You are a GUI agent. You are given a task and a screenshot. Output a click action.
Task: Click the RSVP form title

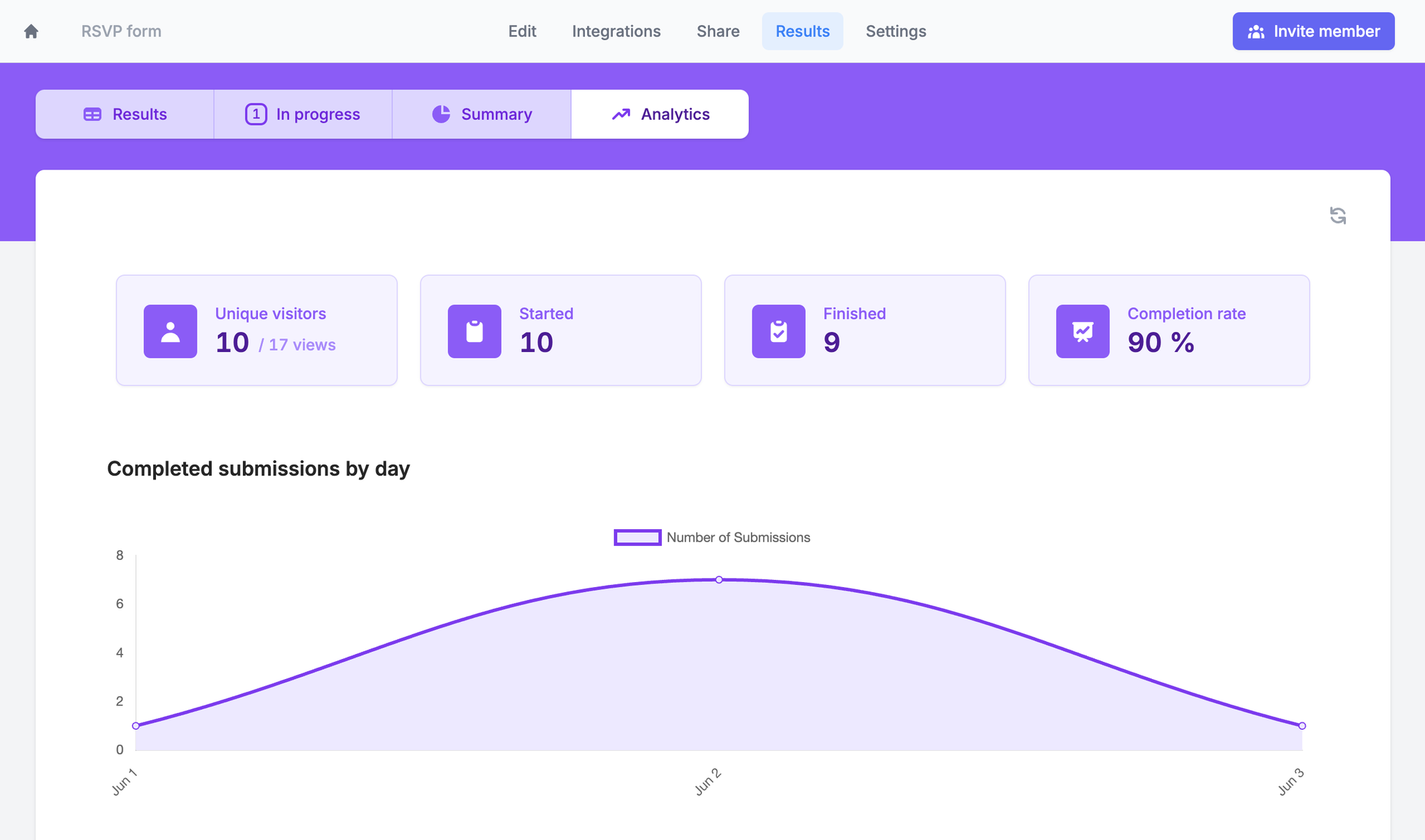pyautogui.click(x=121, y=31)
